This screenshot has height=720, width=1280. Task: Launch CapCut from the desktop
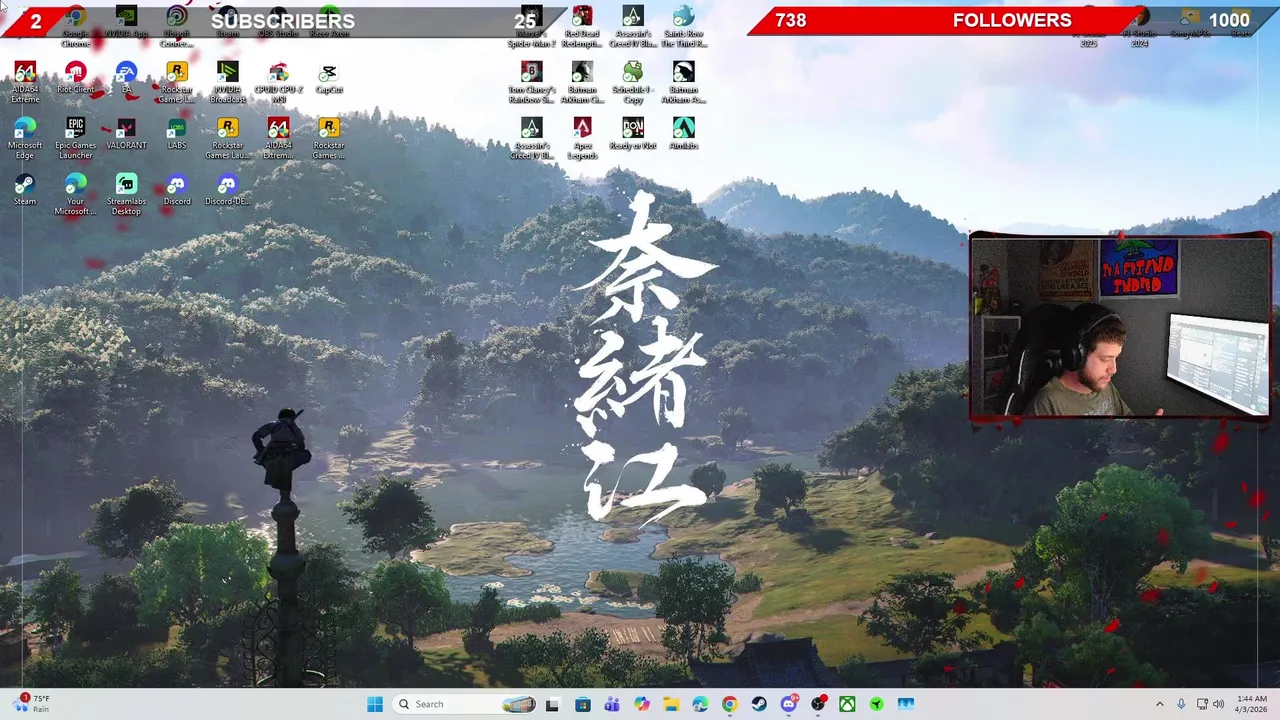click(329, 78)
